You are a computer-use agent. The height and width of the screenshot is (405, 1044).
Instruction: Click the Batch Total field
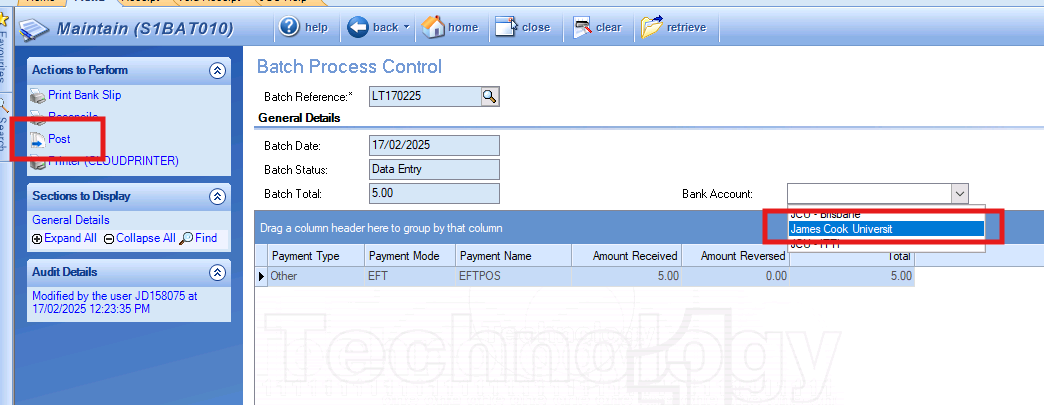[x=434, y=194]
